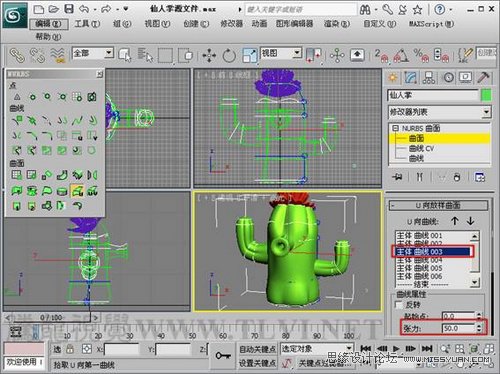Click the Edit Named Selection Sets icon
This screenshot has width=500, height=374.
(466, 55)
